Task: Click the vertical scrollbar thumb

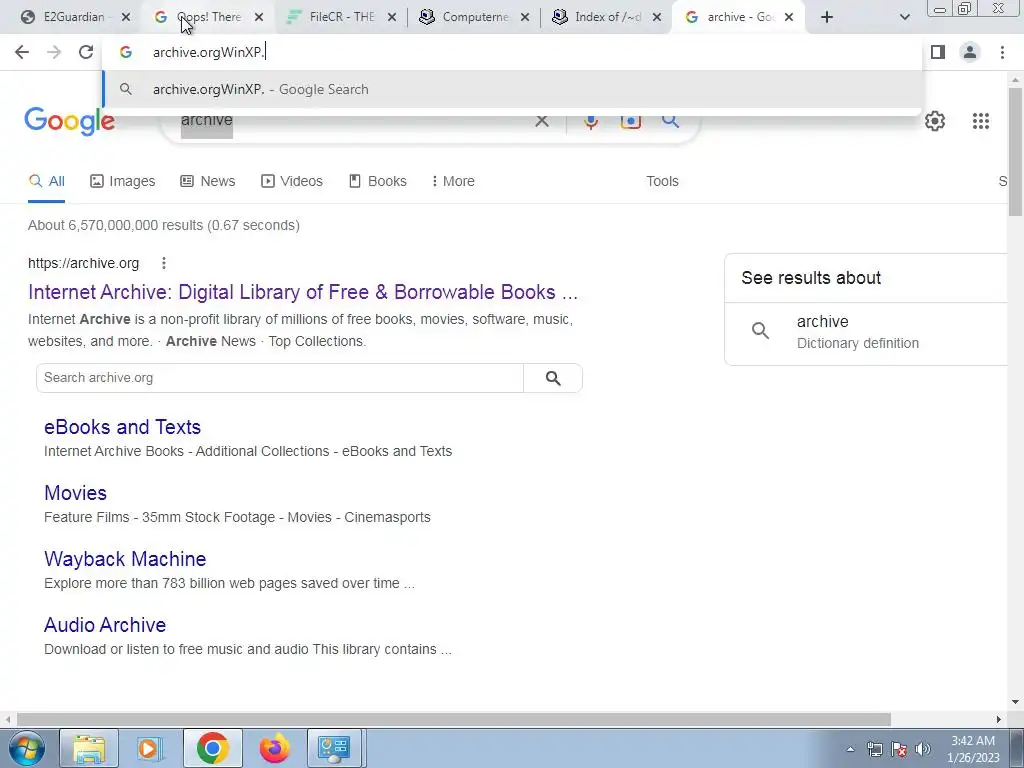Action: (x=1015, y=152)
